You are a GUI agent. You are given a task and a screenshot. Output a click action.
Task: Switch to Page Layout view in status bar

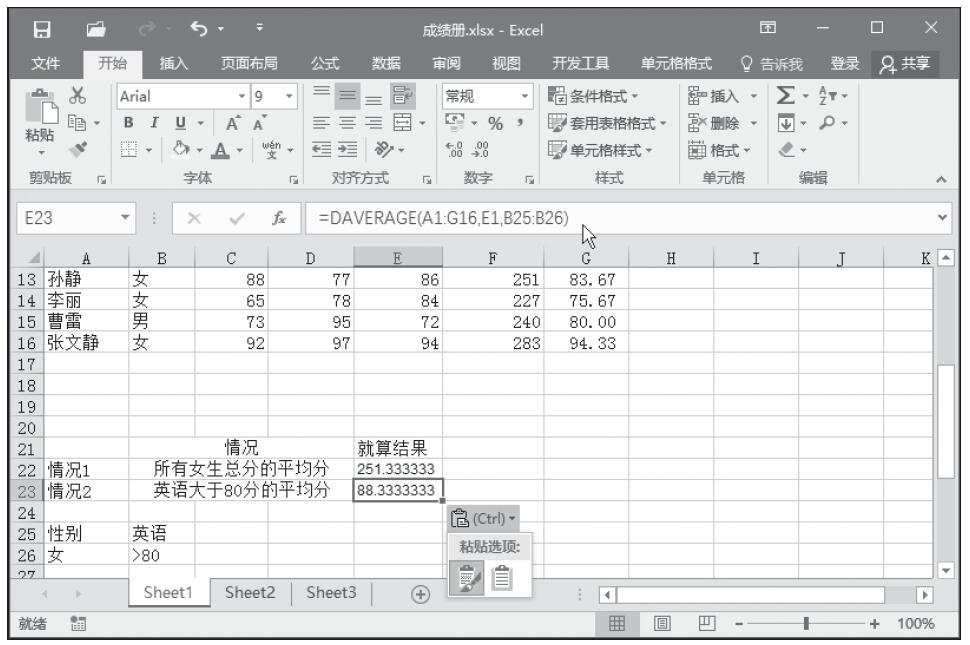(x=661, y=624)
